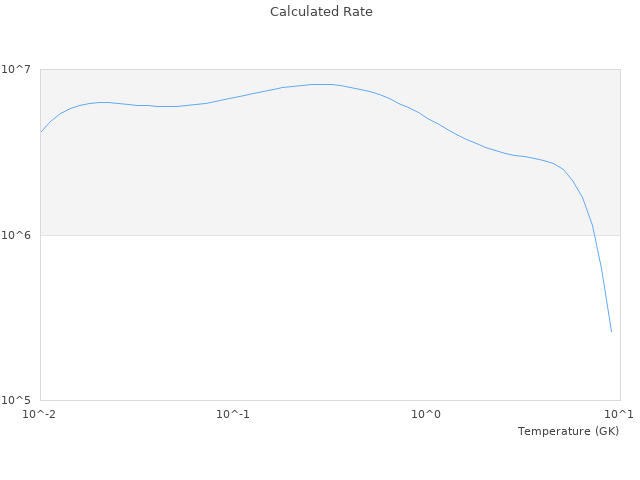This screenshot has height=480, width=640.
Task: Click the 10^-2 x-axis tick label
Action: tap(40, 414)
